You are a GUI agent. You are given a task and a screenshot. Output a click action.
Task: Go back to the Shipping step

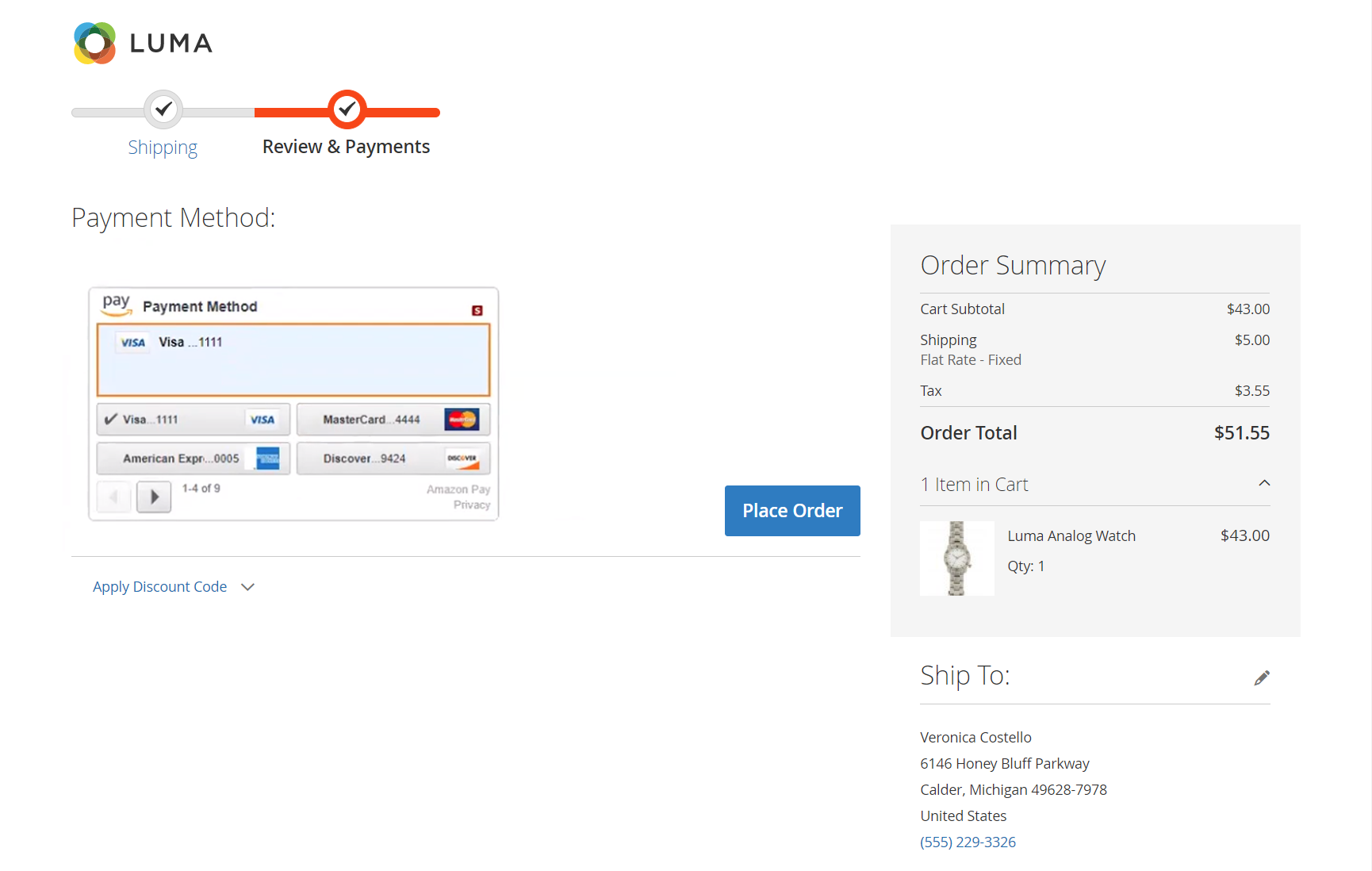[163, 148]
